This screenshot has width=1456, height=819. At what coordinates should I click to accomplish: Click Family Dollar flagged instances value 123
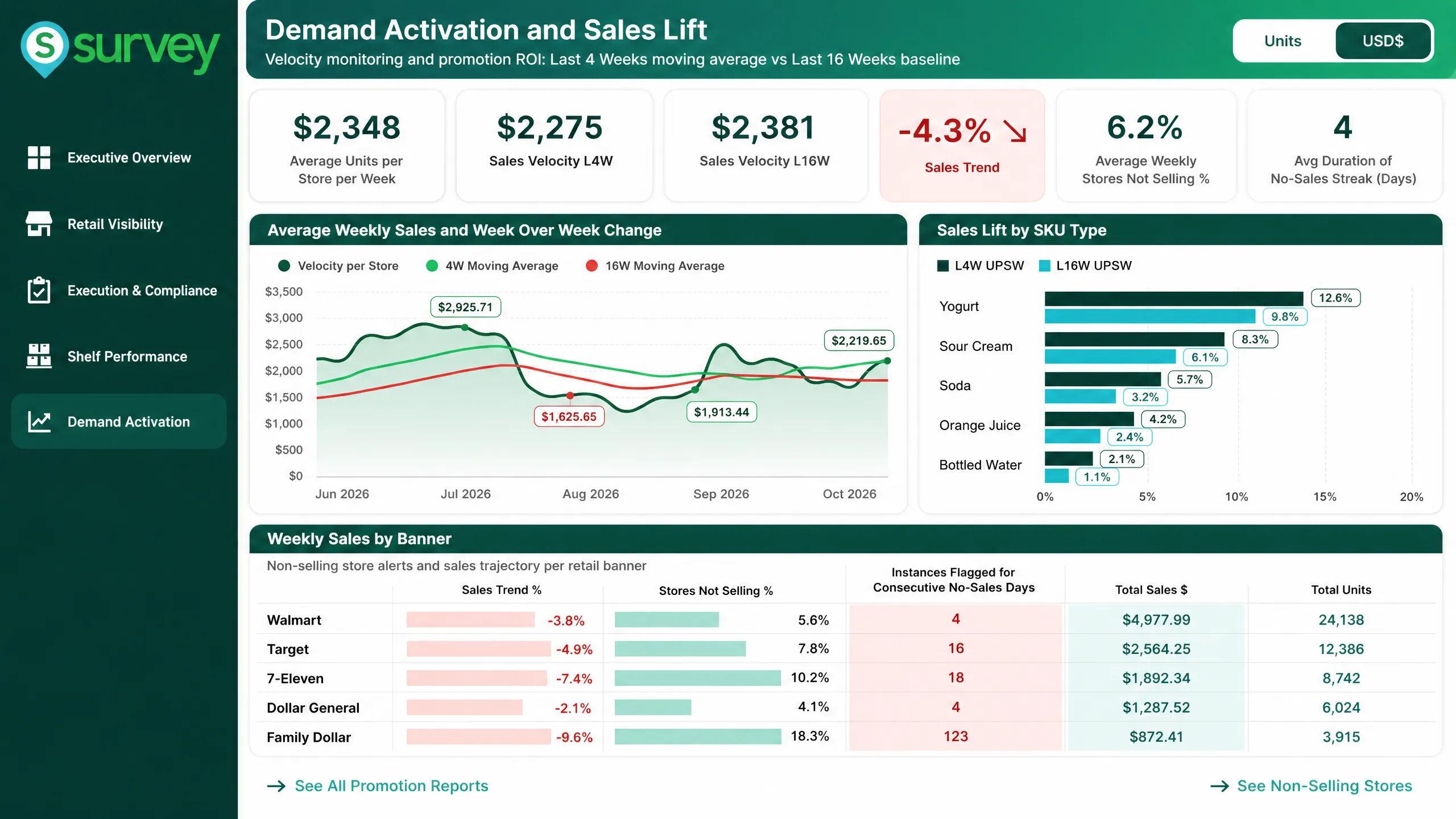coord(955,737)
